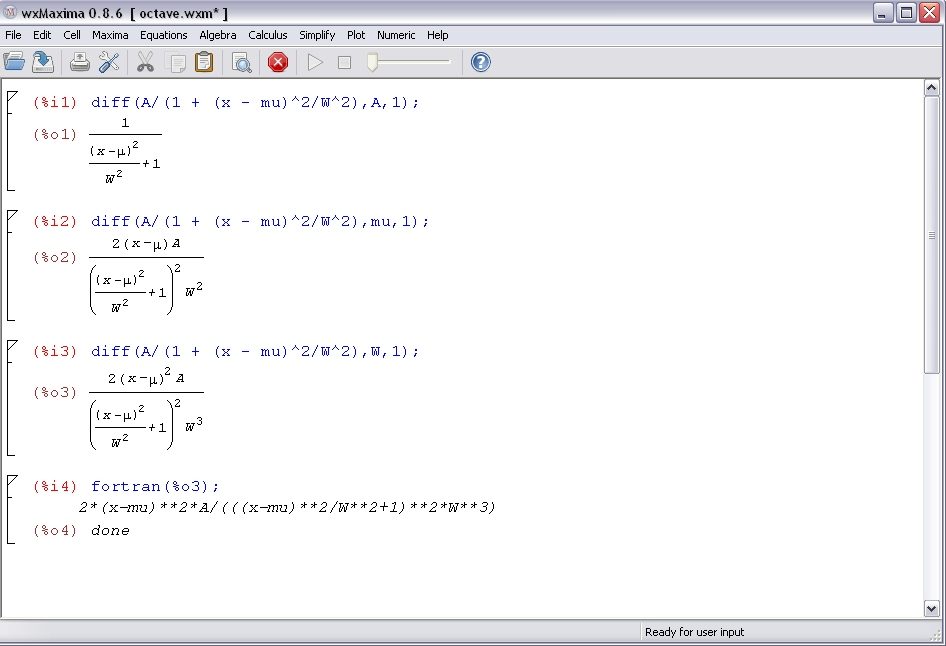Open the Simplify menu
Screen dimensions: 946x646
coord(317,35)
